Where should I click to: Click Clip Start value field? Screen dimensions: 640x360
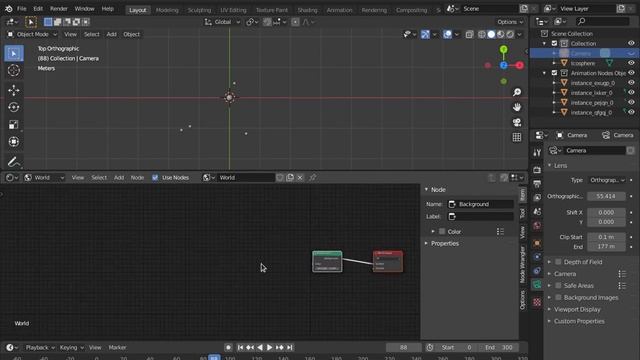coord(606,237)
